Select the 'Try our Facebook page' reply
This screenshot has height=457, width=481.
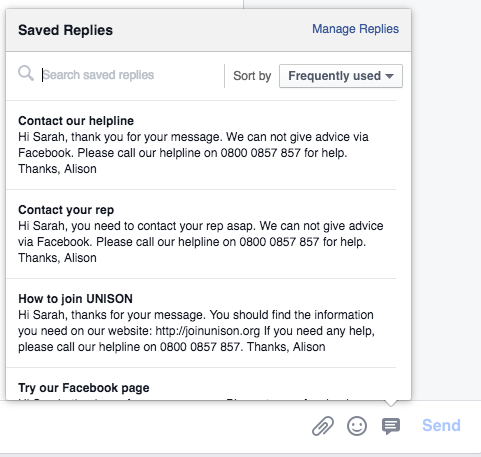[x=84, y=388]
